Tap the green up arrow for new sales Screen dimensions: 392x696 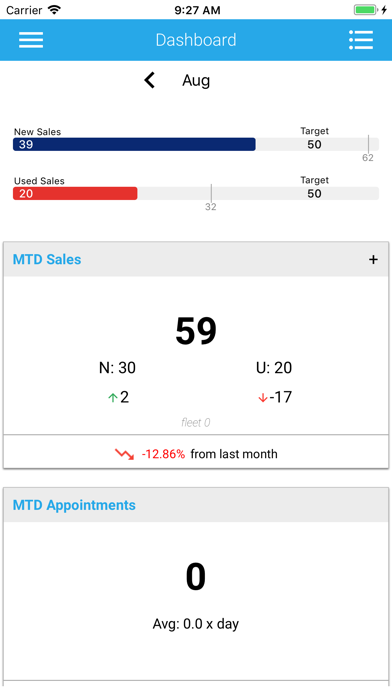(x=113, y=398)
